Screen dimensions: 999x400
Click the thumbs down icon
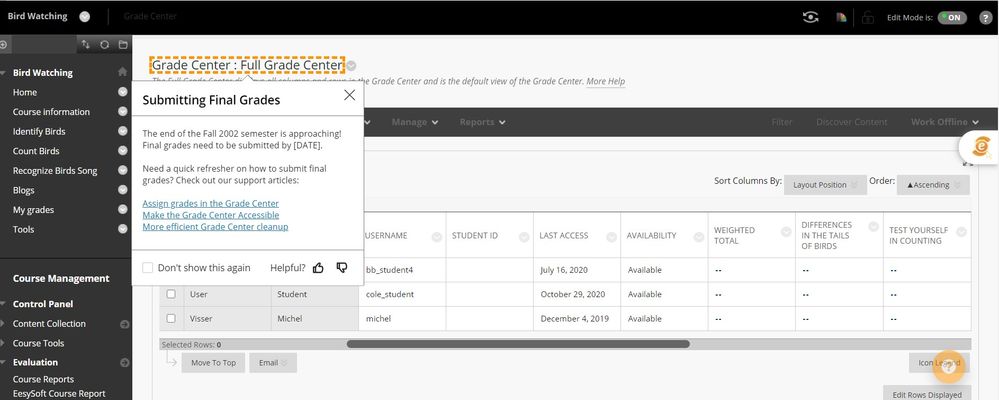341,268
